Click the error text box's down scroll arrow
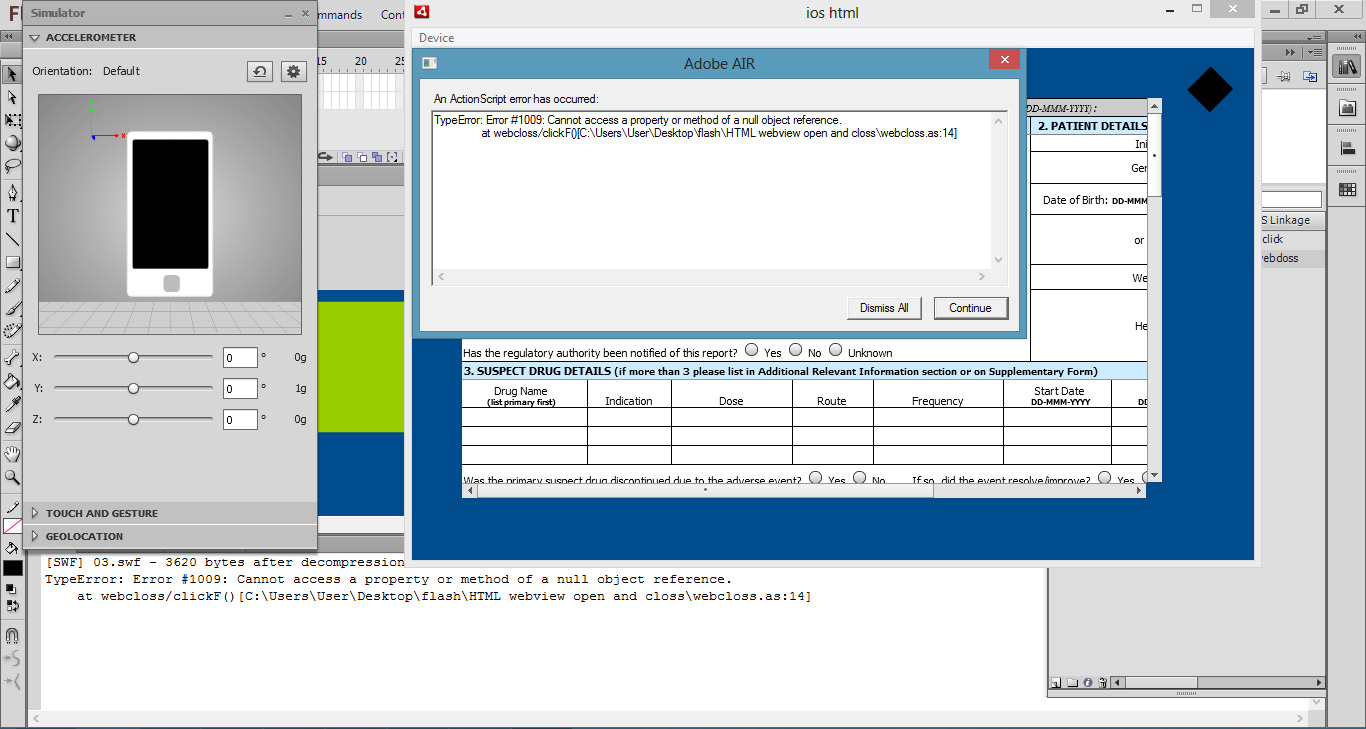Screen dimensions: 1366x729 click(x=998, y=259)
